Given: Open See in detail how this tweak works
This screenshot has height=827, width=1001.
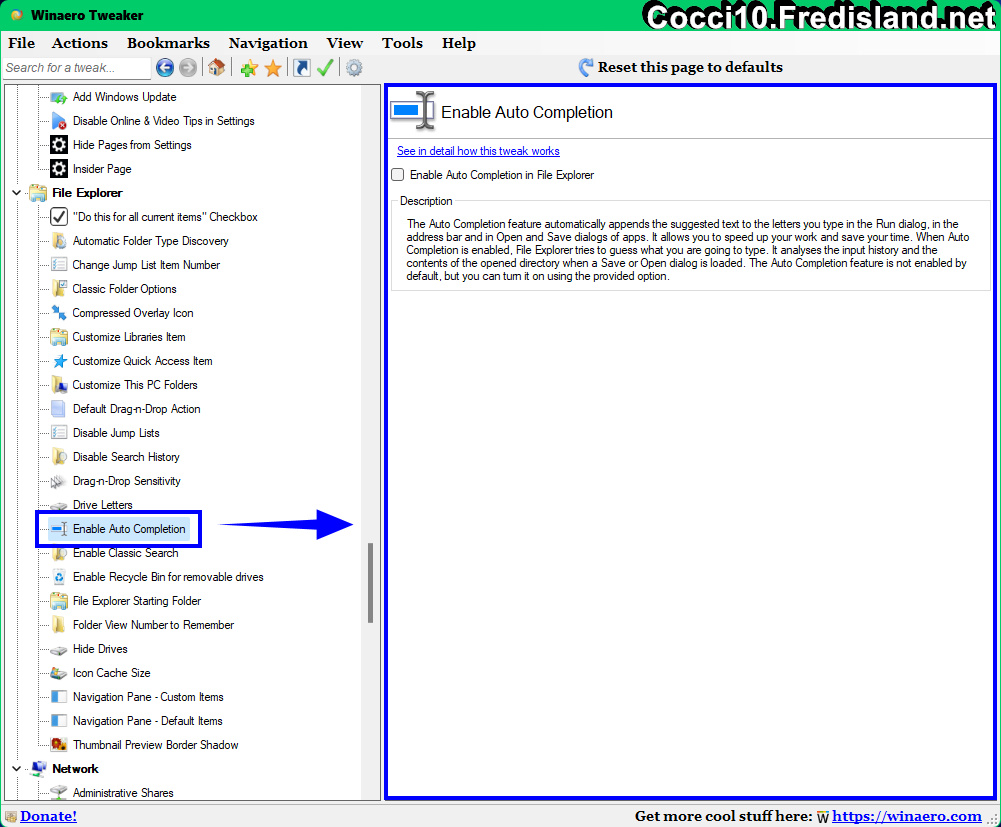Looking at the screenshot, I should click(x=478, y=151).
